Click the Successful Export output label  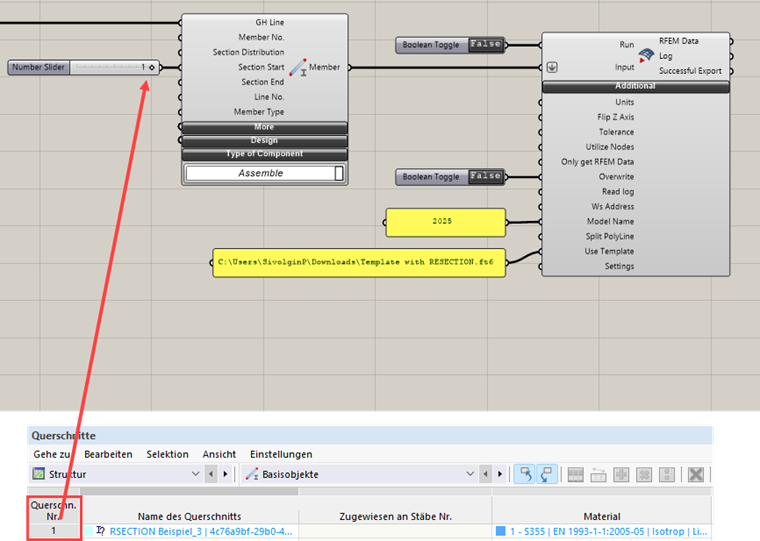pyautogui.click(x=690, y=71)
